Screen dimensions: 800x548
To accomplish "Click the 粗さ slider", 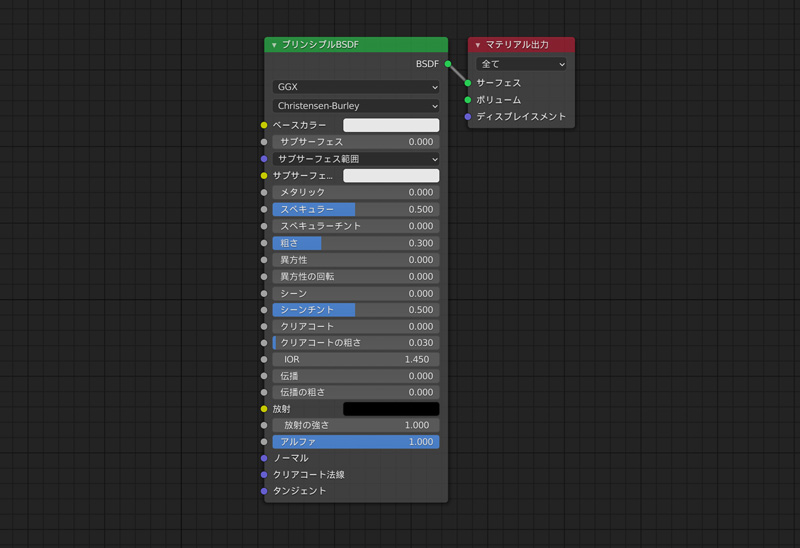I will pos(355,243).
